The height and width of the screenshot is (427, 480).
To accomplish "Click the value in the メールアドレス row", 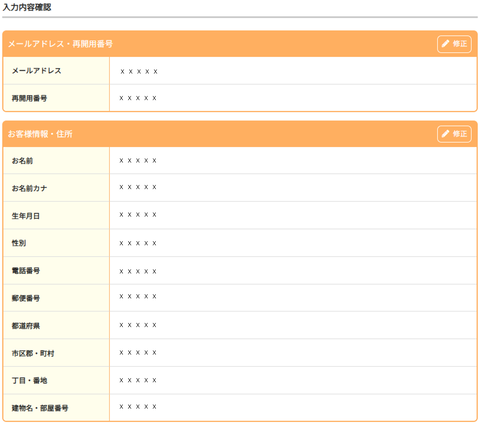I will pyautogui.click(x=139, y=71).
